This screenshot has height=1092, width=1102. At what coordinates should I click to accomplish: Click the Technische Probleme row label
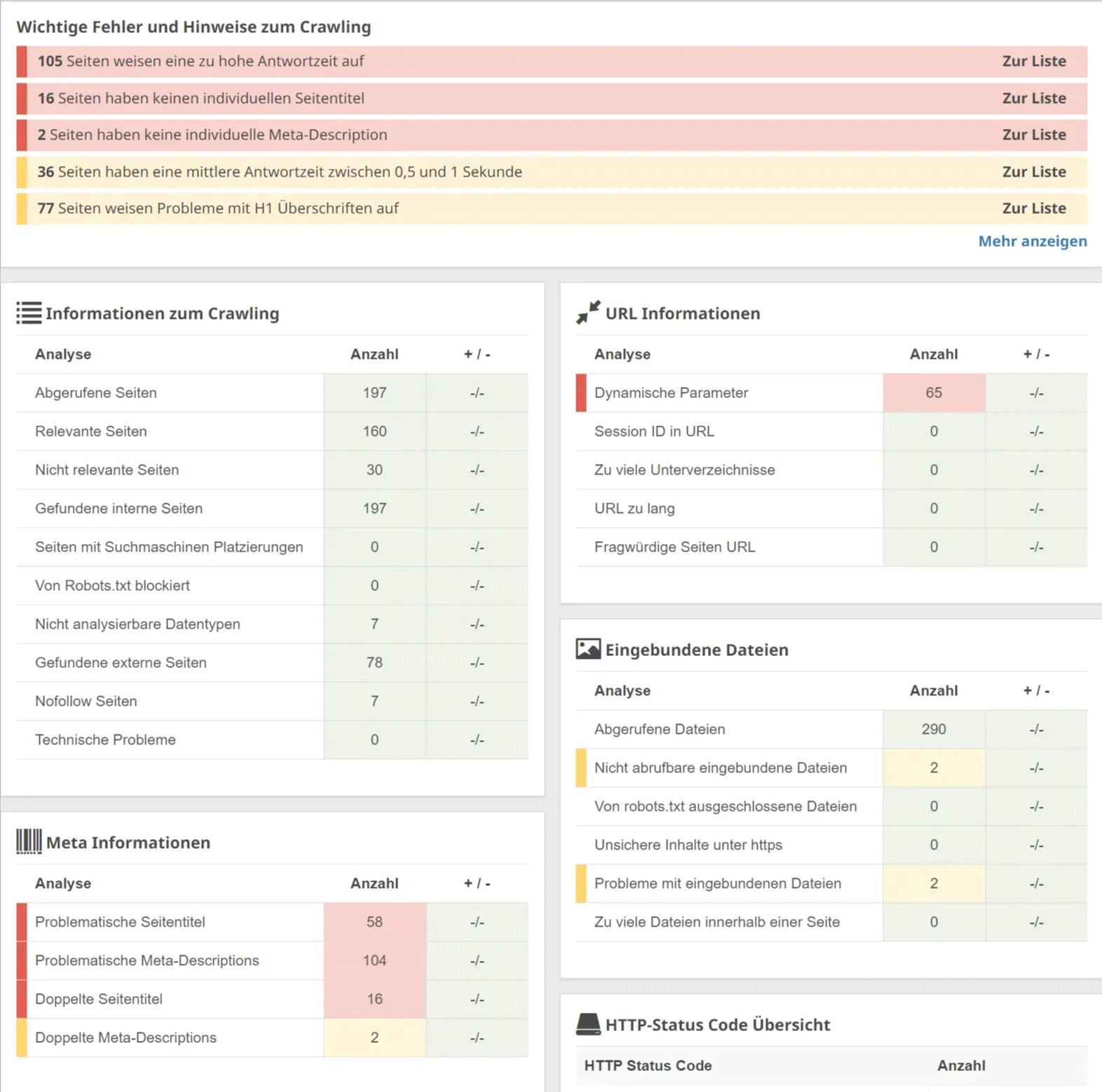pyautogui.click(x=105, y=739)
